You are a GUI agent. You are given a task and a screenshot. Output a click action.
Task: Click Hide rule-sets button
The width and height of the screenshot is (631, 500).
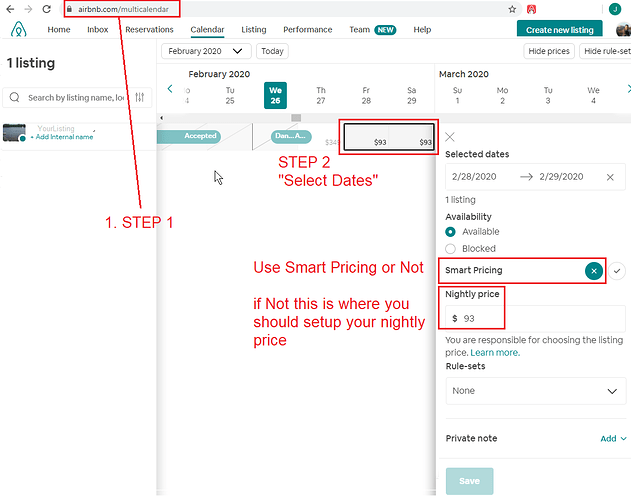[606, 51]
